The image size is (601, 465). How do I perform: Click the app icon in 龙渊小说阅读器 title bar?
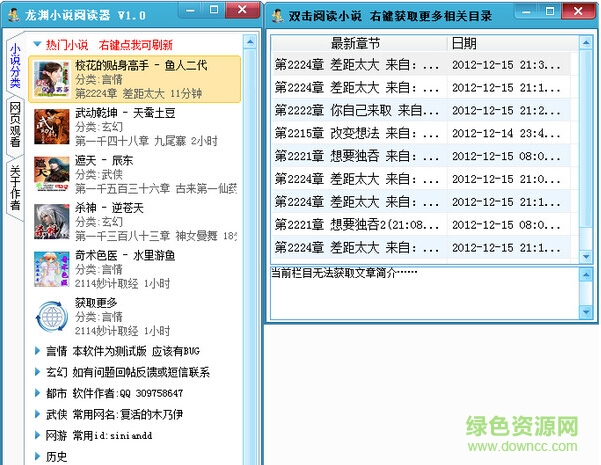click(14, 15)
